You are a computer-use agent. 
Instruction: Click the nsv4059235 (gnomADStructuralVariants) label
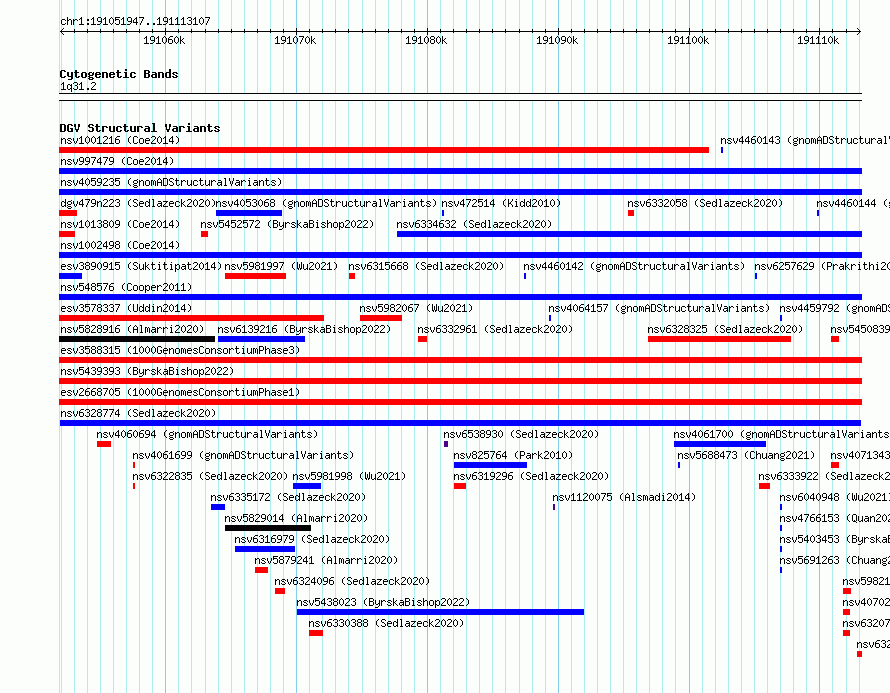(171, 182)
